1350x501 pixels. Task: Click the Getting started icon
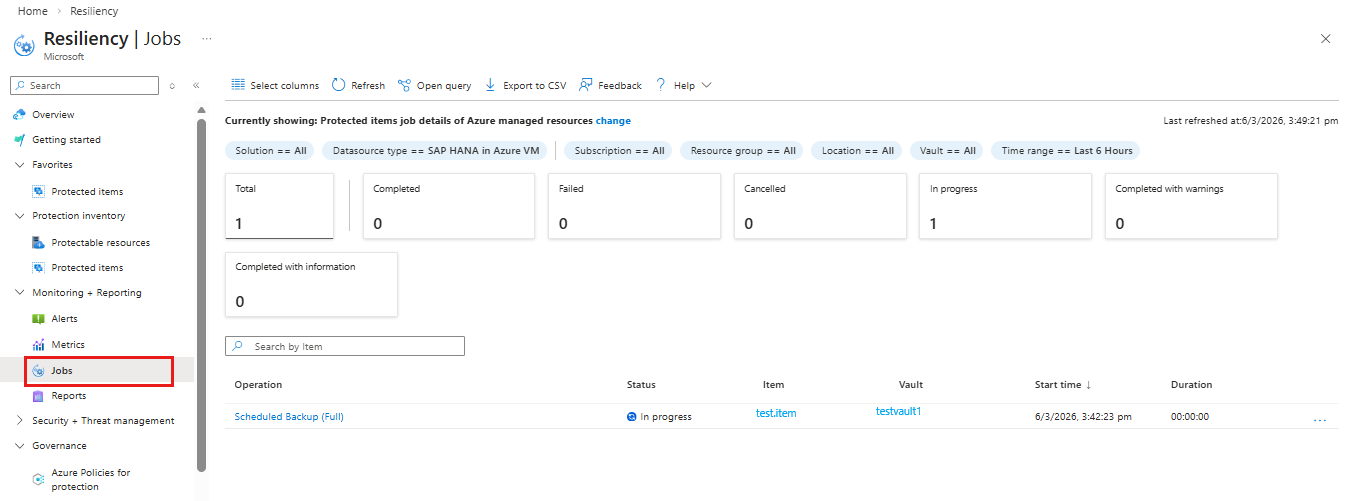click(x=19, y=140)
